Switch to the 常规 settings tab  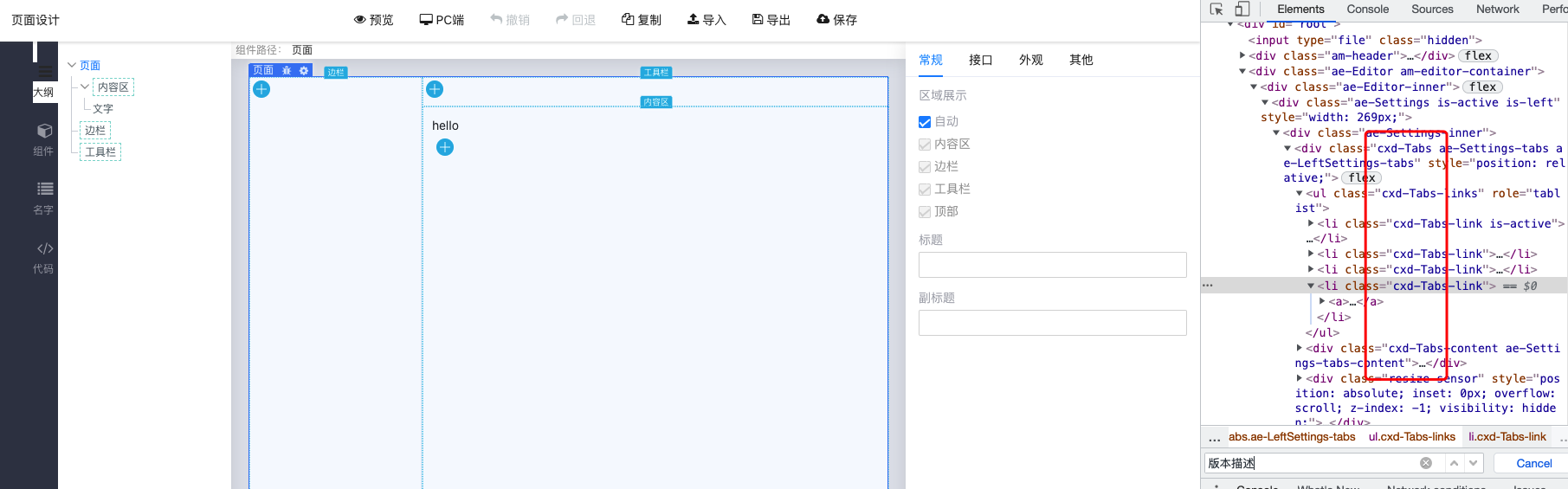click(931, 60)
